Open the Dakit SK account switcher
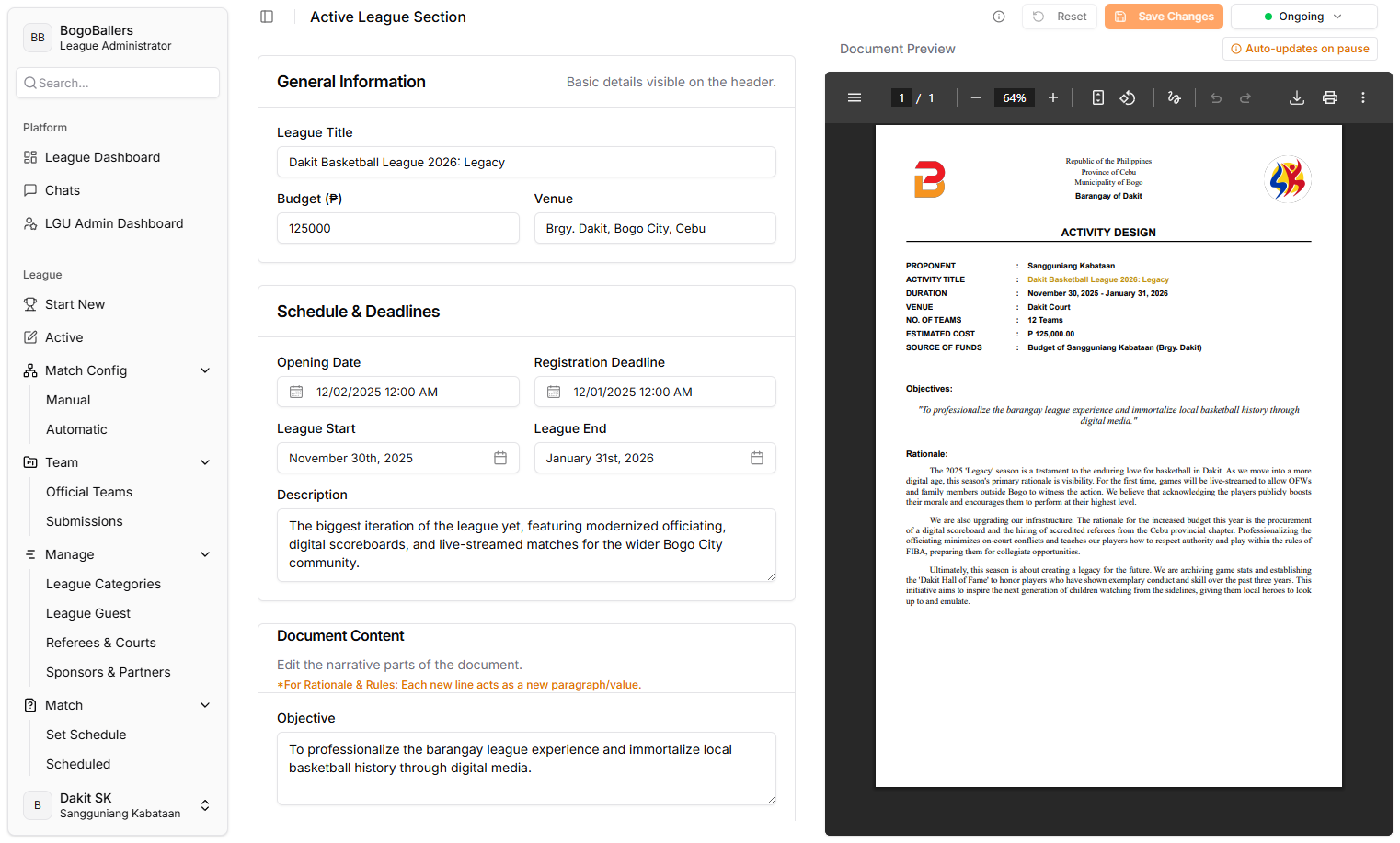This screenshot has width=1400, height=843. point(118,805)
